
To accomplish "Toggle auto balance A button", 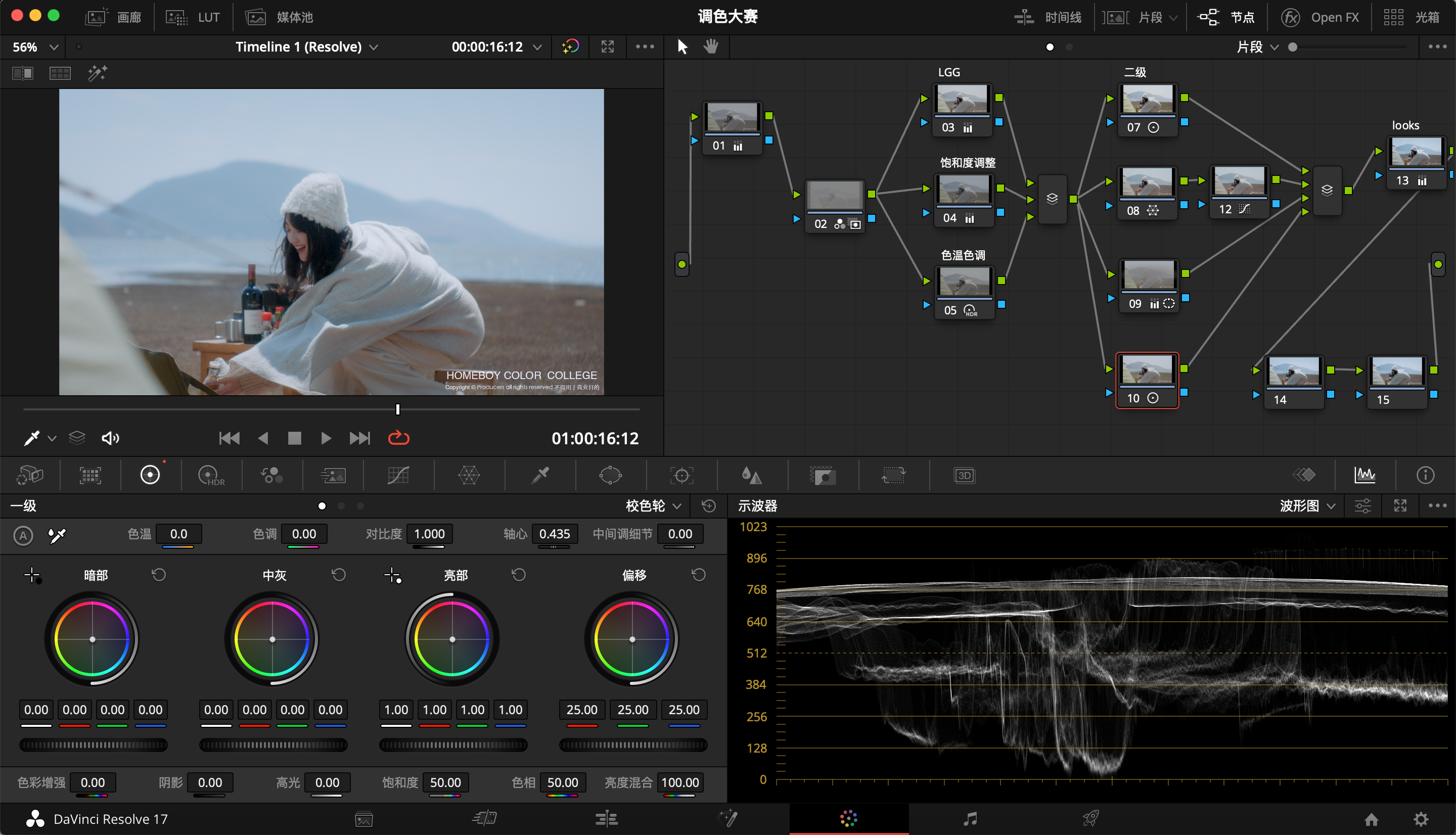I will pyautogui.click(x=23, y=536).
